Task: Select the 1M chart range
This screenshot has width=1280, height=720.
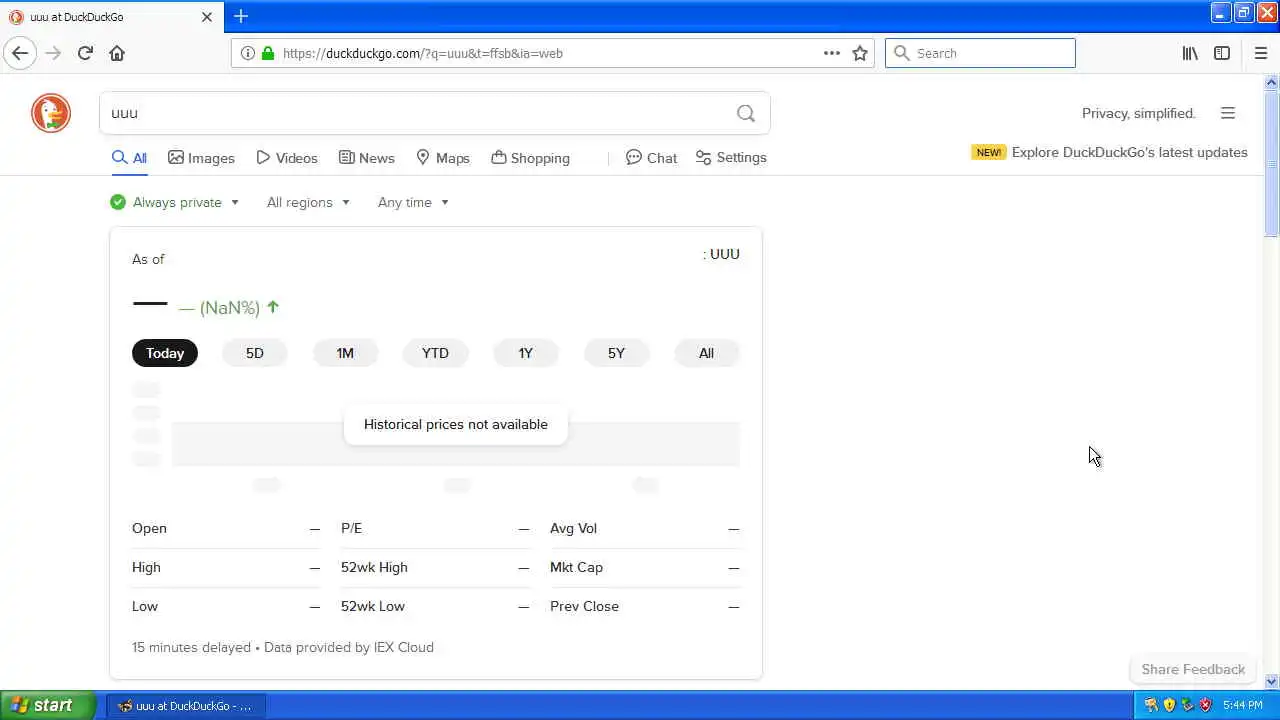Action: 345,353
